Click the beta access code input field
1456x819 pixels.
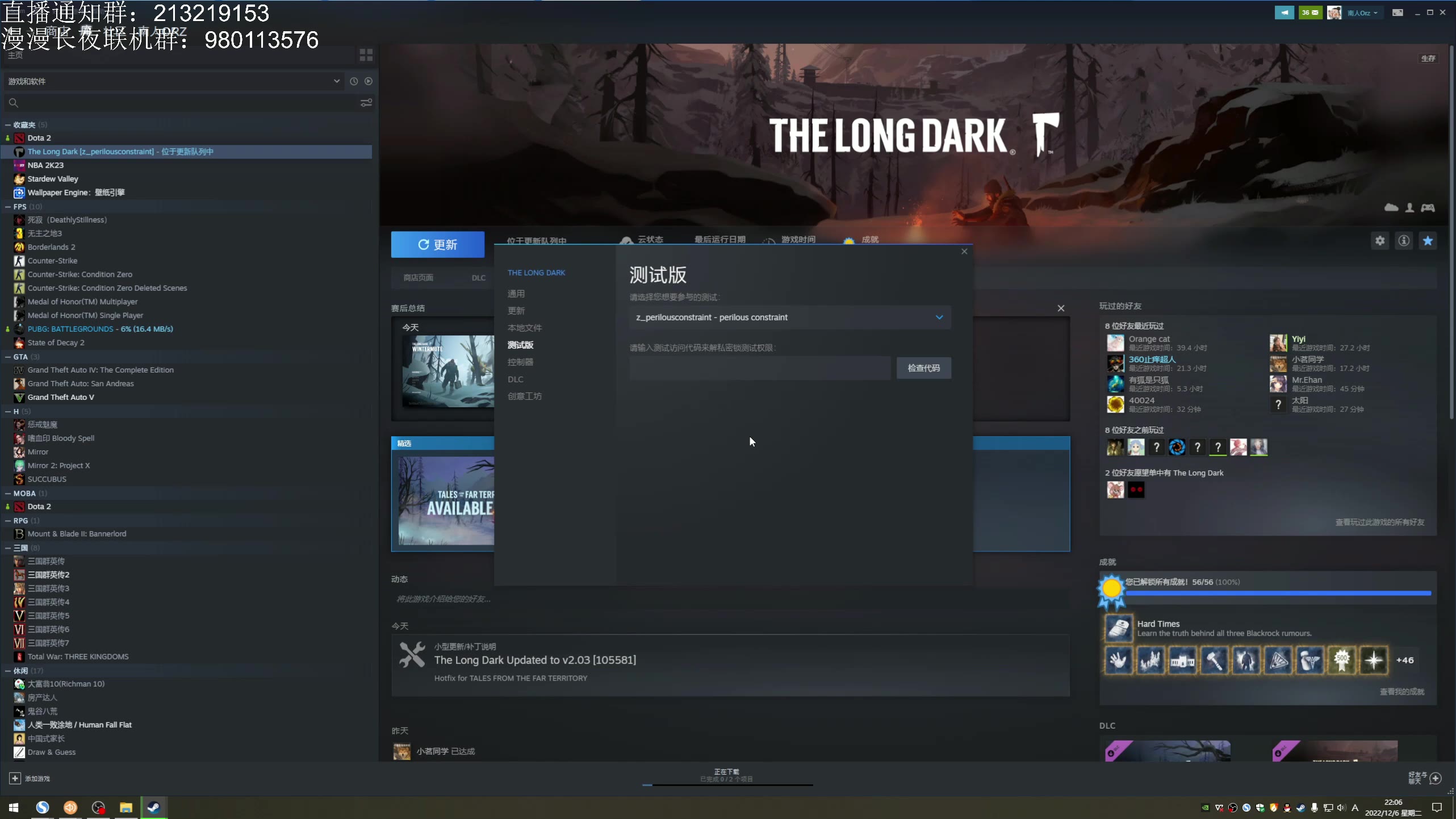(x=759, y=368)
